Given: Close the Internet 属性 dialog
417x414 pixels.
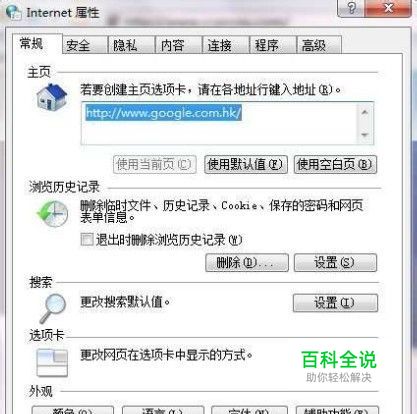Looking at the screenshot, I should [388, 8].
